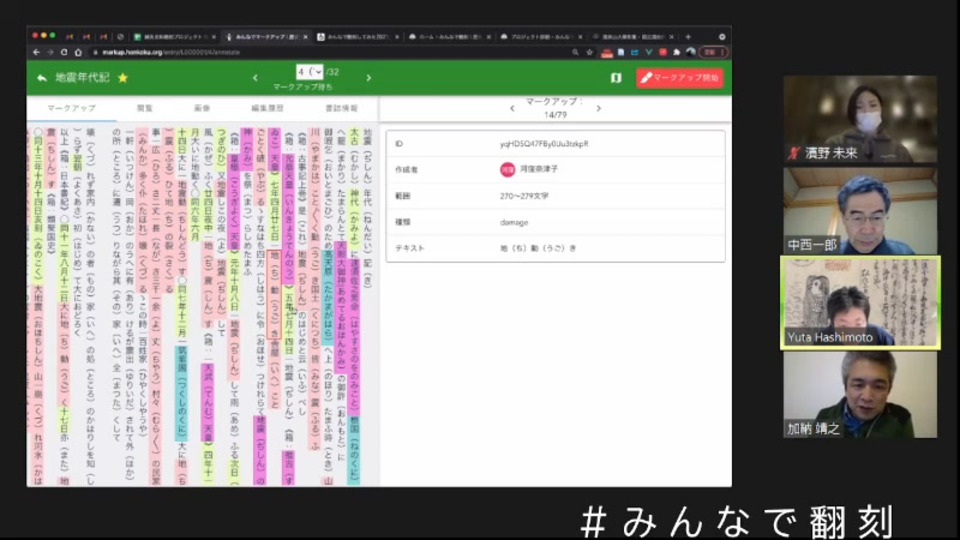Click the red-outlined update button in the browser toolbar
The width and height of the screenshot is (960, 540).
coord(713,53)
